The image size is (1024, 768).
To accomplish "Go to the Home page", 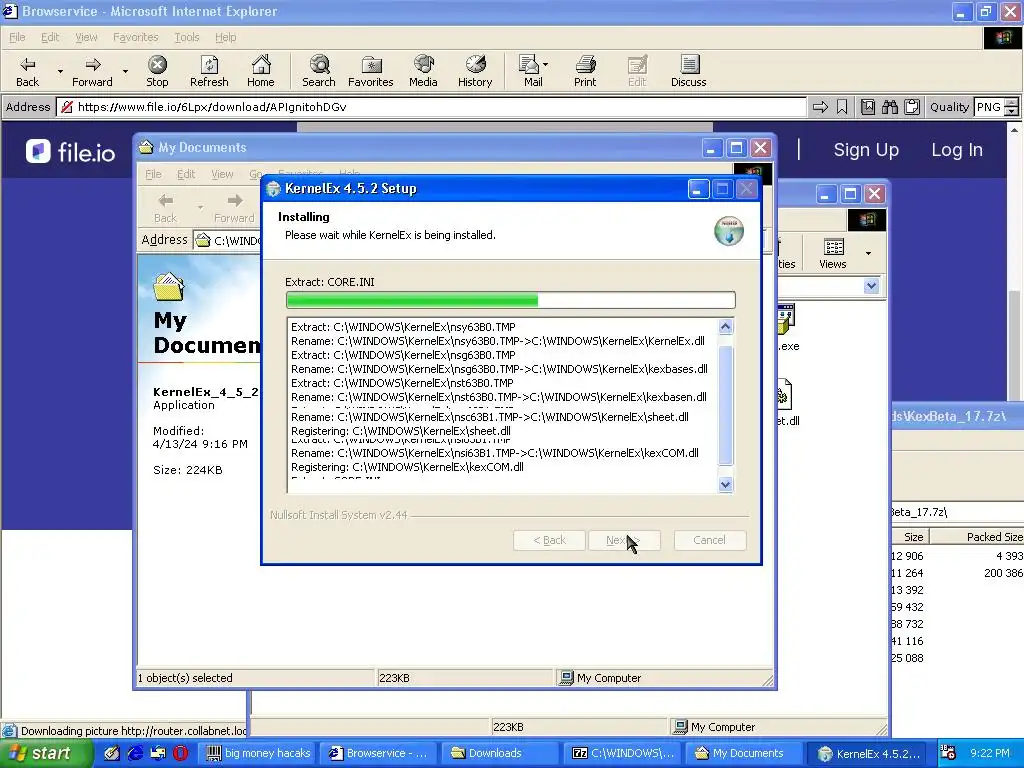I will 261,71.
